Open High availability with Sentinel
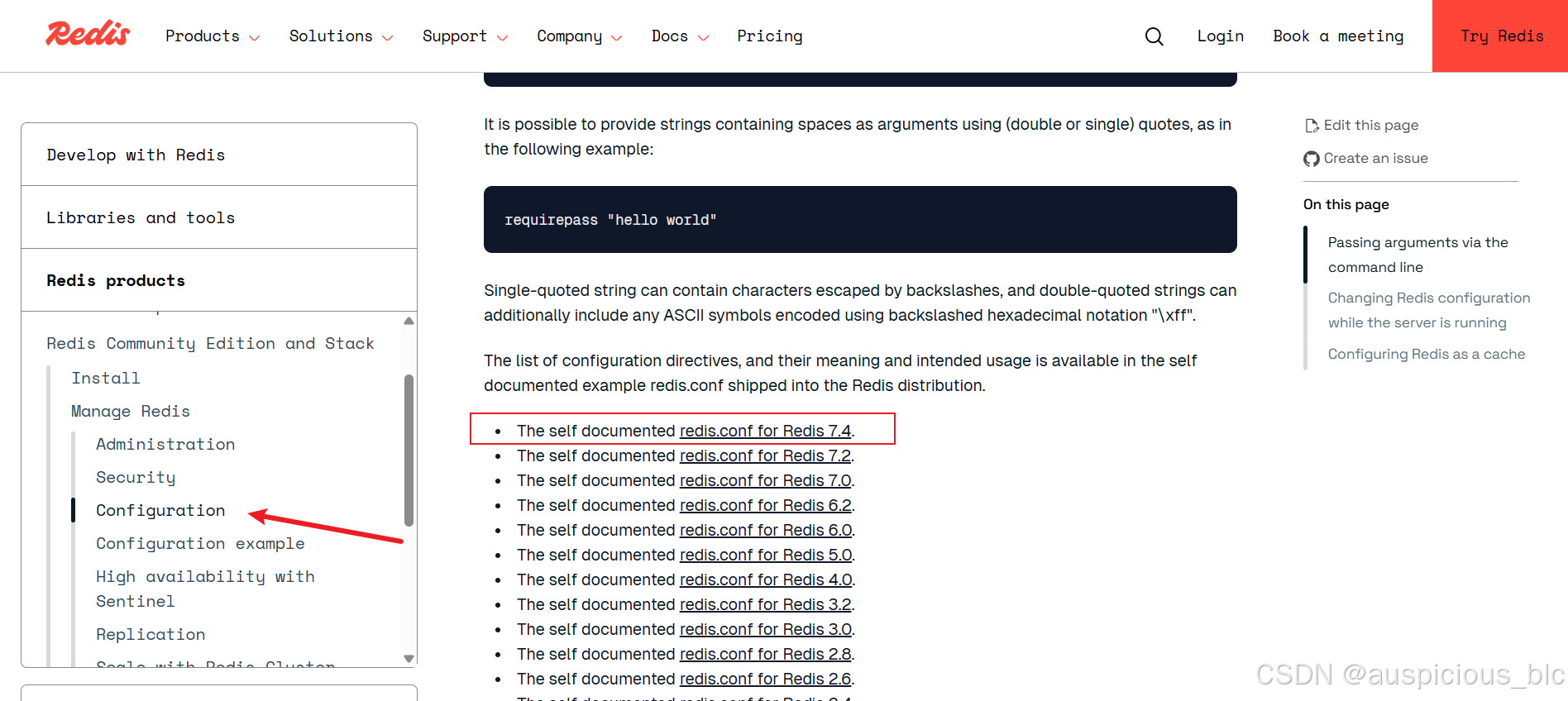This screenshot has width=1568, height=701. [205, 589]
